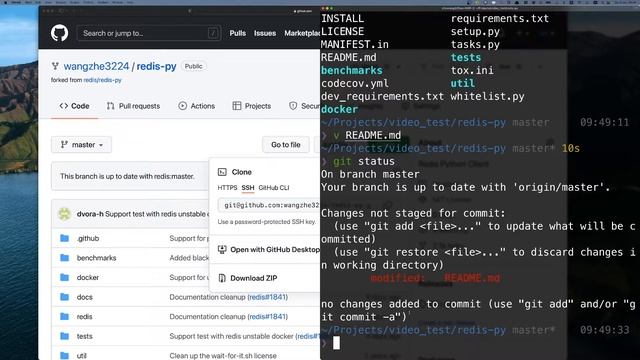Image resolution: width=640 pixels, height=360 pixels.
Task: Open Marketplace in GitHub header
Action: coord(302,33)
